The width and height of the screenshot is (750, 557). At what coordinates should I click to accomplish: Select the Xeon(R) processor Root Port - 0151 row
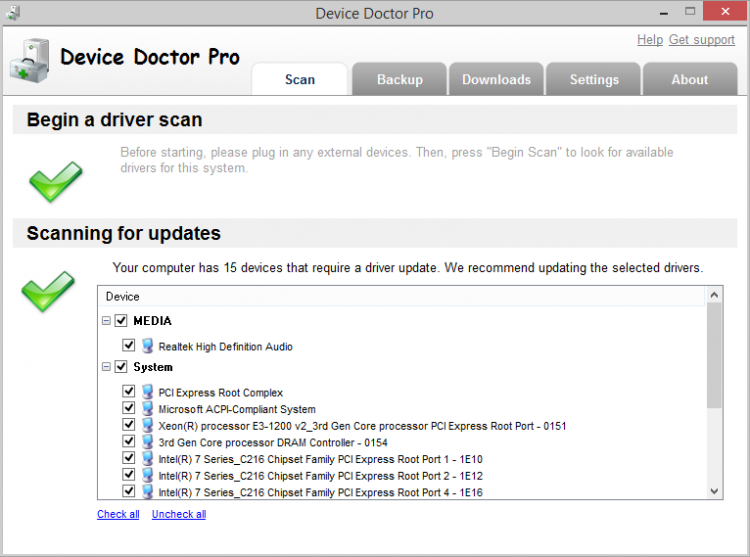click(362, 426)
